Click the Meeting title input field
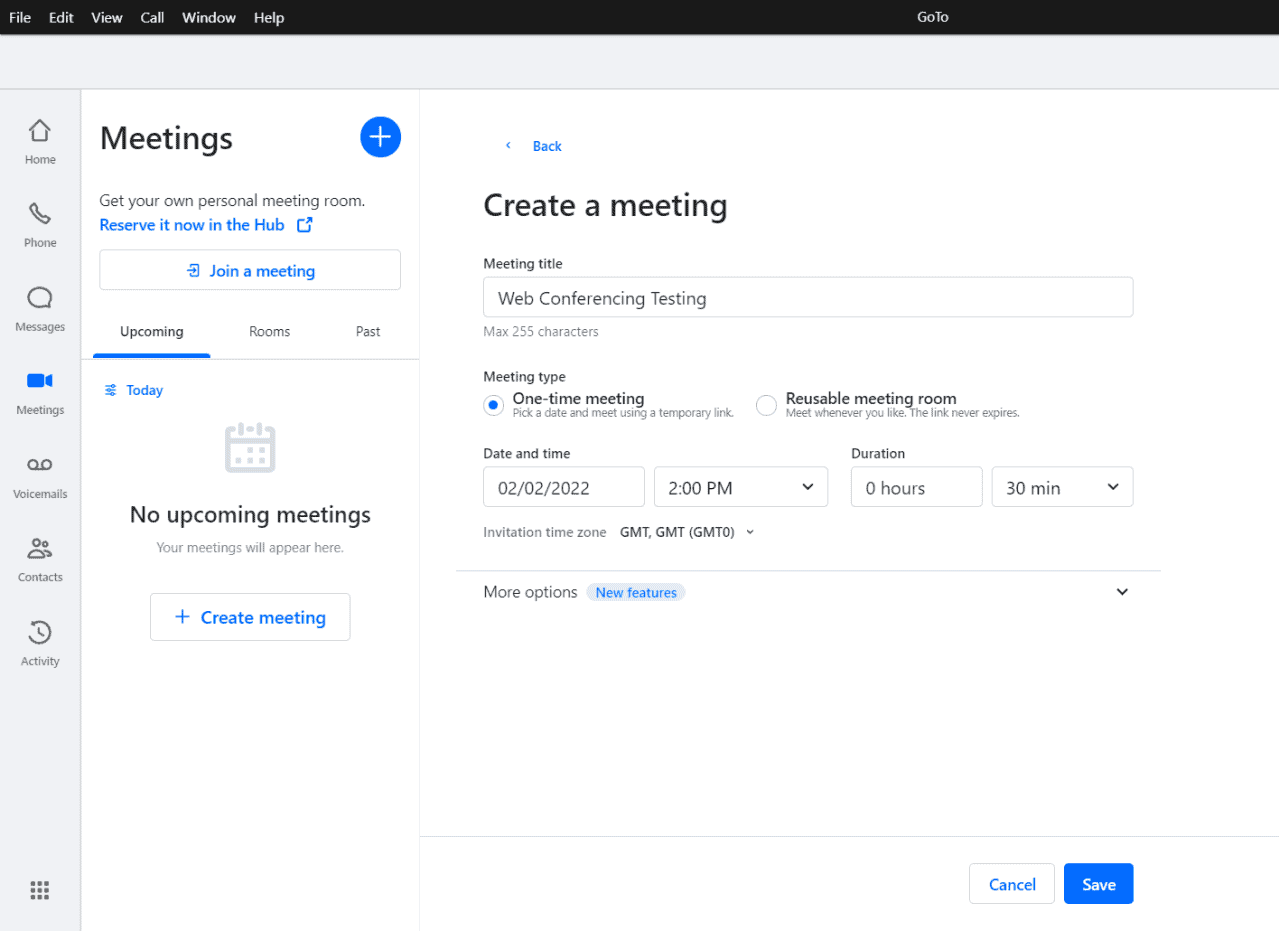This screenshot has width=1279, height=931. (x=808, y=297)
